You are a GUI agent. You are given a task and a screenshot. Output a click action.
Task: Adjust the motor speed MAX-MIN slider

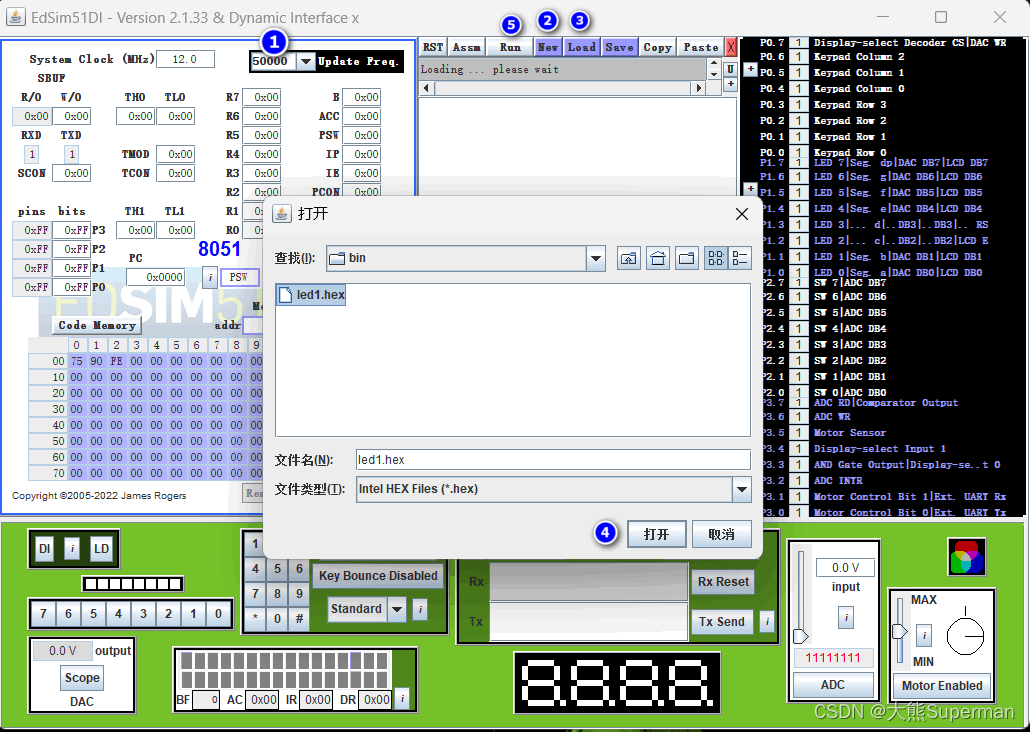[899, 631]
